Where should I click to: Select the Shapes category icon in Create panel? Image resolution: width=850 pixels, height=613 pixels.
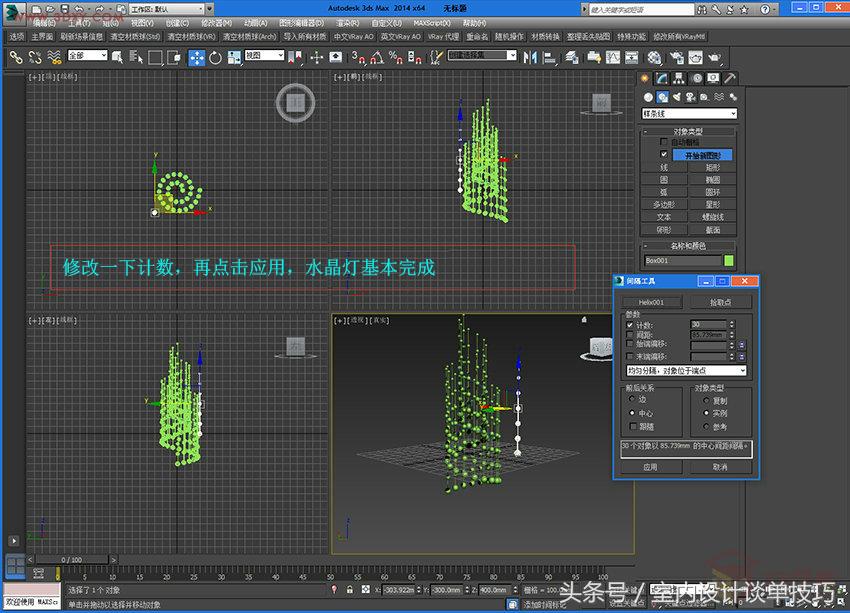[662, 97]
